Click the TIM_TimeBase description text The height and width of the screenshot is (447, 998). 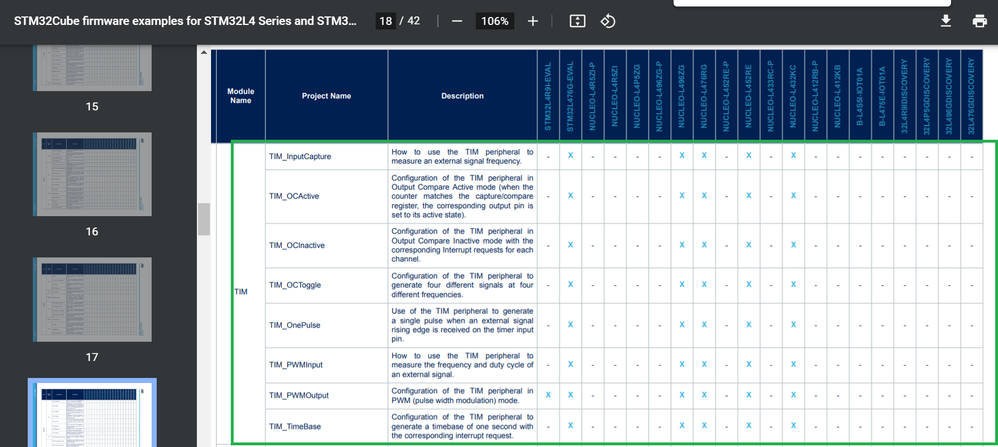[462, 426]
